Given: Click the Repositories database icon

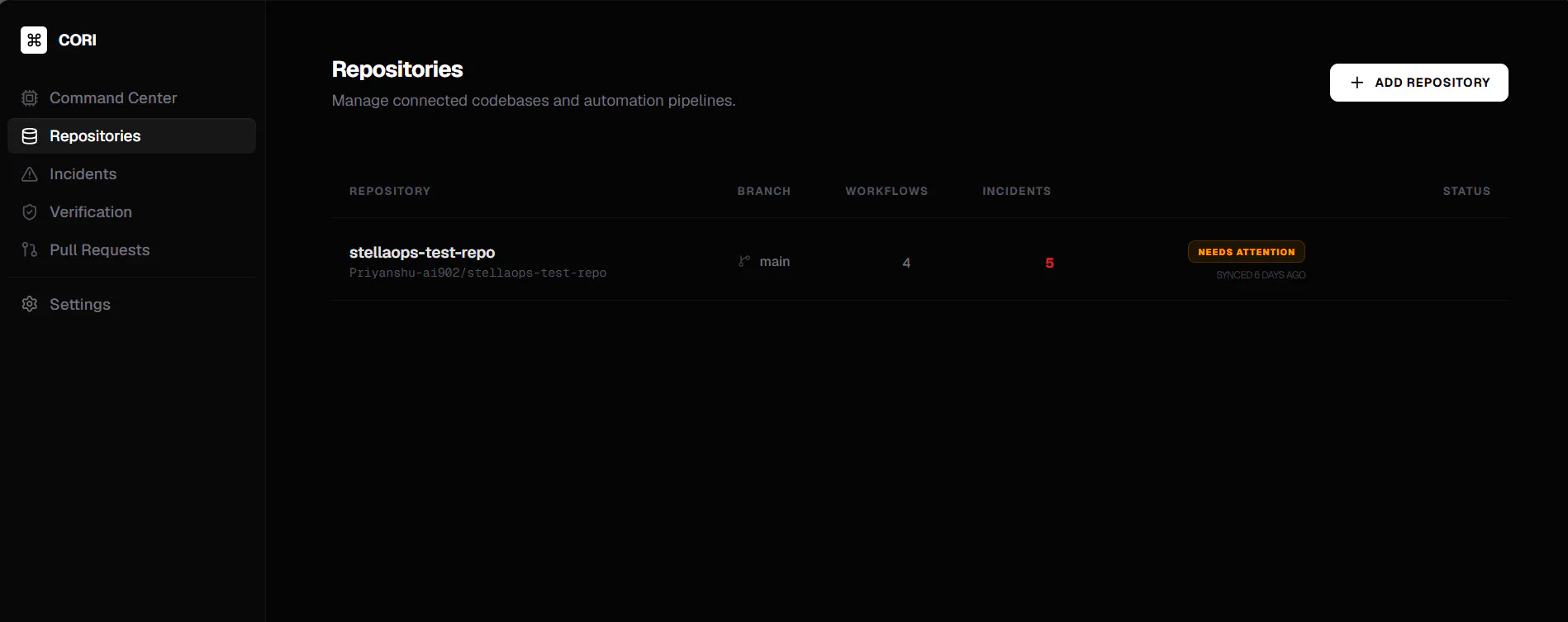Looking at the screenshot, I should 30,136.
